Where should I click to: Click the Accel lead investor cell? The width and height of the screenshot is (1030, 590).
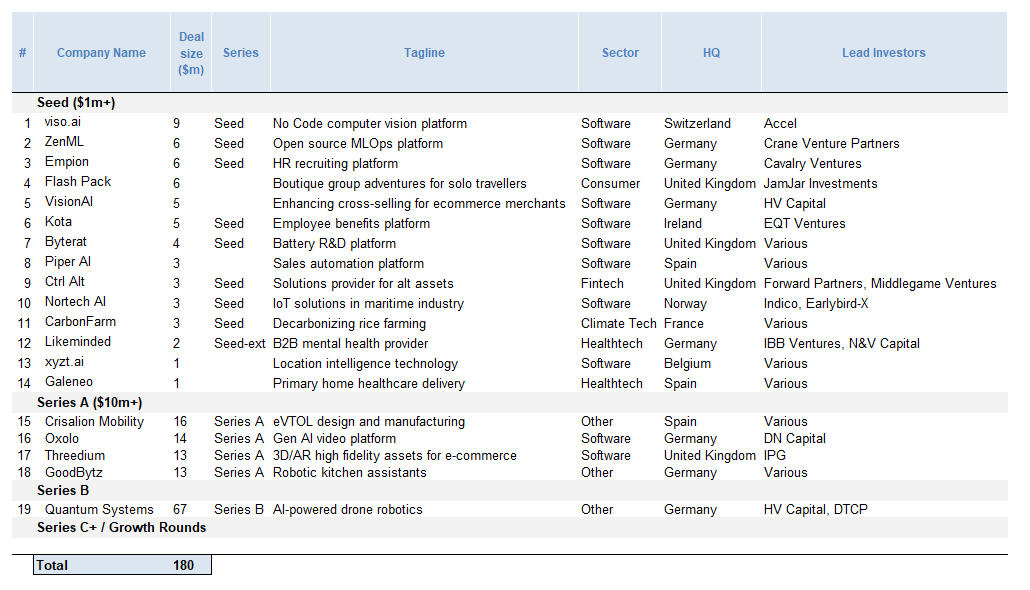[780, 124]
